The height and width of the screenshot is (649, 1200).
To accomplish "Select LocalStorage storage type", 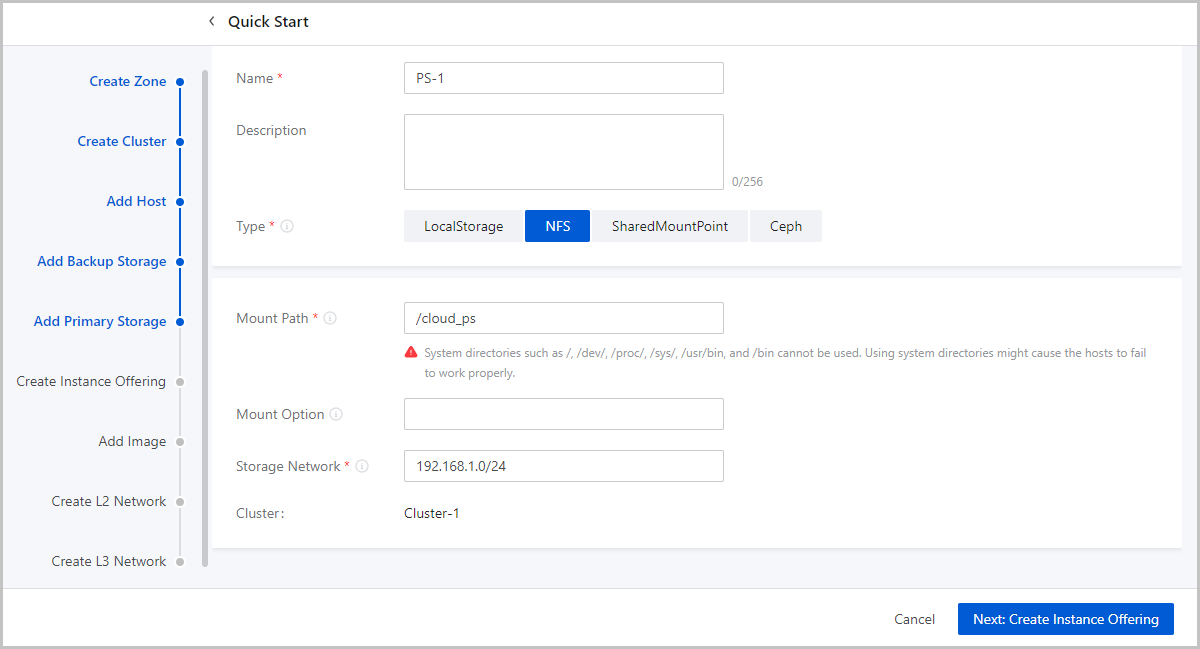I will point(463,226).
